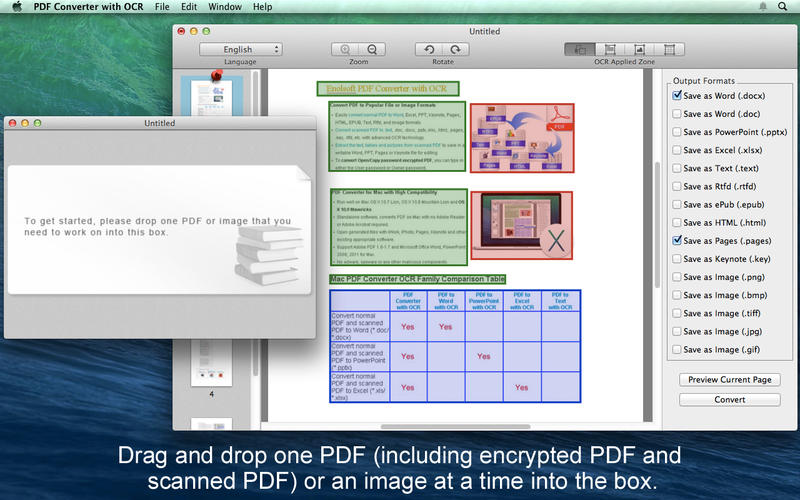Click the red pin on the page thumbnail
Screen dimensions: 800x500
pos(216,76)
